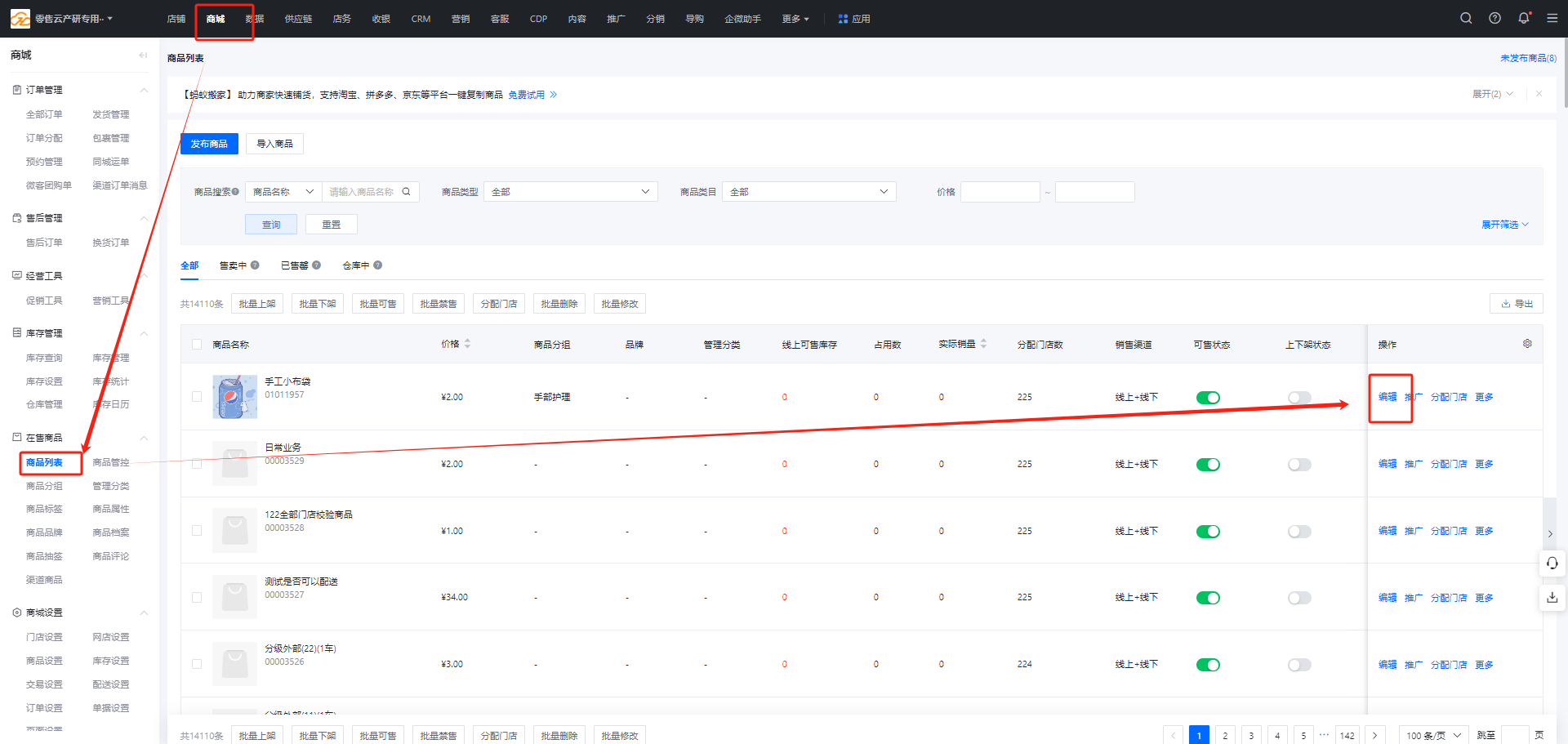Viewport: 1568px width, 744px height.
Task: Open the customer service headset icon
Action: click(x=1552, y=564)
